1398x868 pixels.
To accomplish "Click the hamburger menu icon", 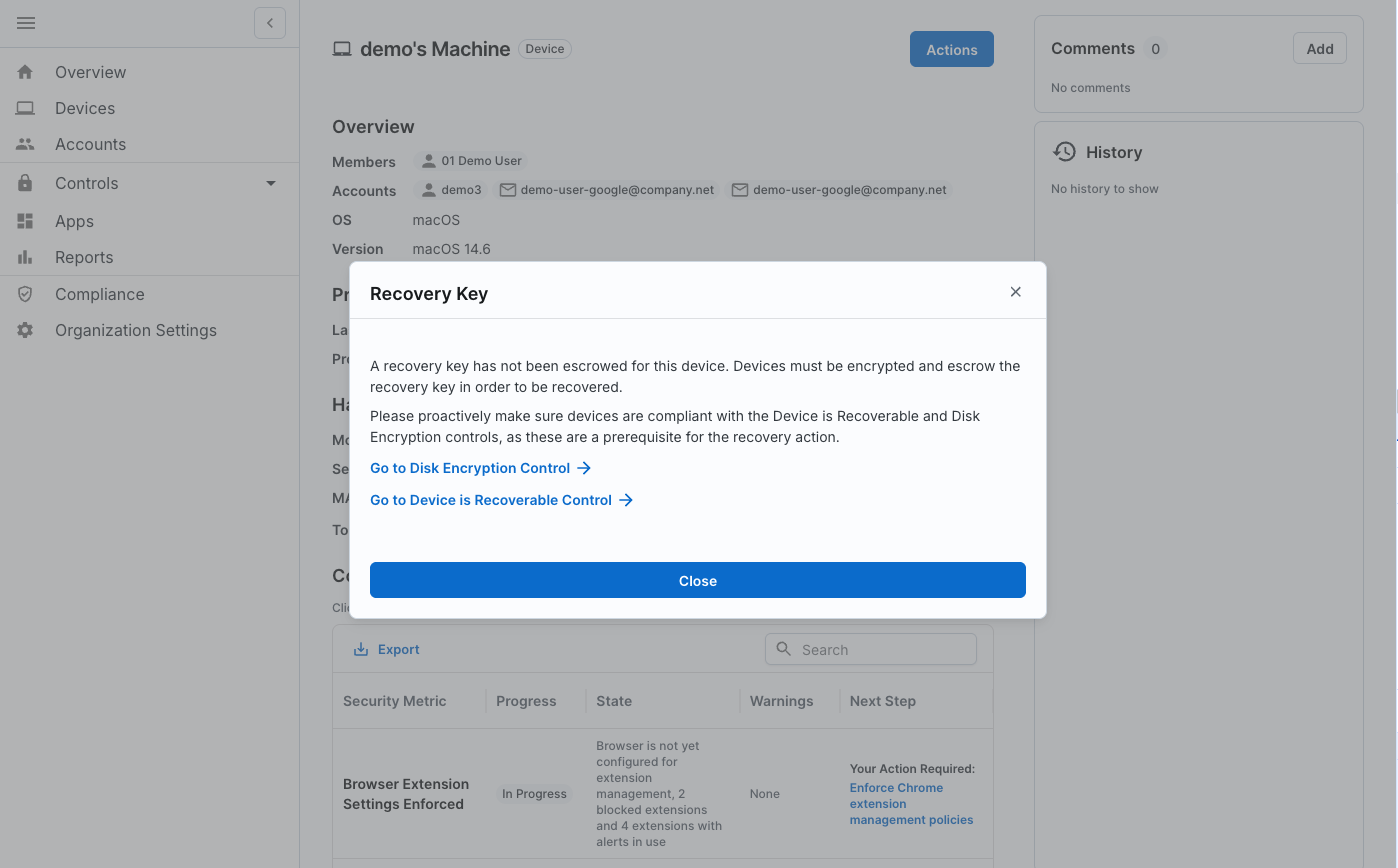I will (26, 23).
